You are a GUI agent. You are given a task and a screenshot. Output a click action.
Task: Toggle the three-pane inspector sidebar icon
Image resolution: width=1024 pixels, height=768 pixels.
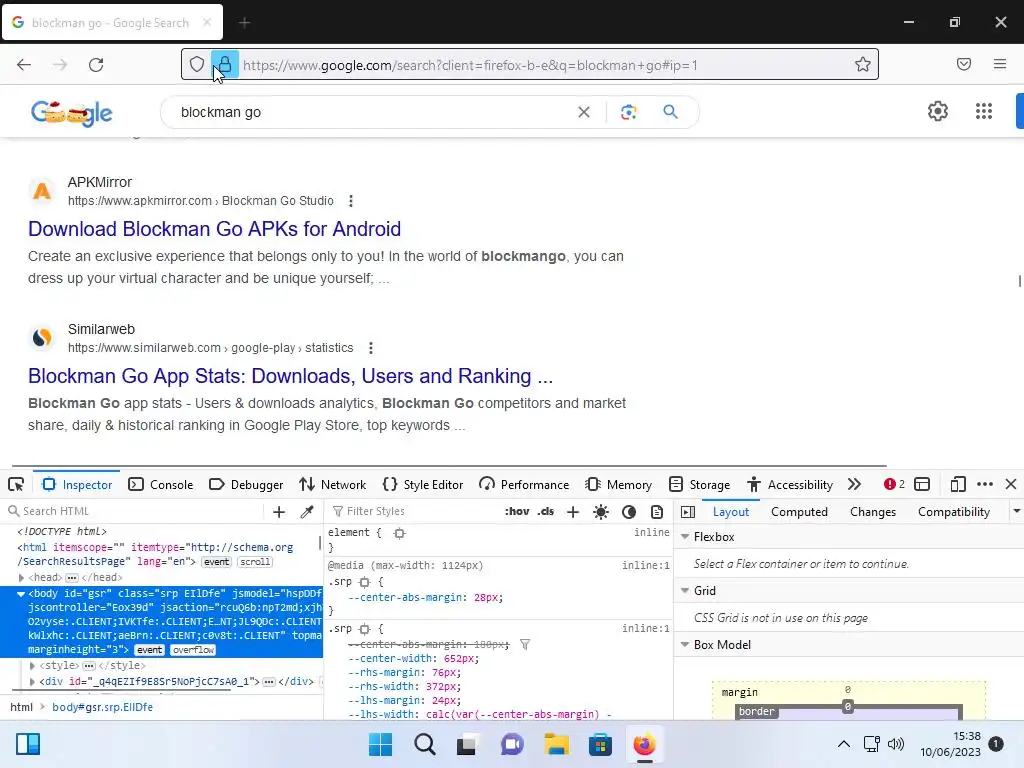coord(688,512)
